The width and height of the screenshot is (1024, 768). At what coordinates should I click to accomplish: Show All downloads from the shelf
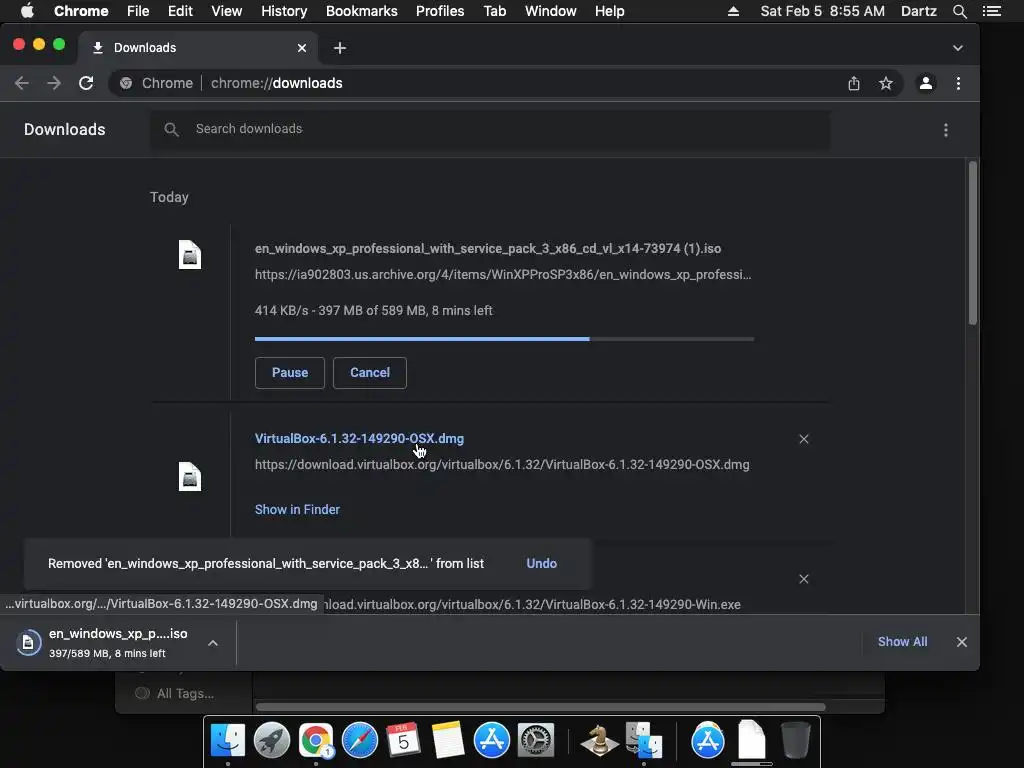pos(902,641)
